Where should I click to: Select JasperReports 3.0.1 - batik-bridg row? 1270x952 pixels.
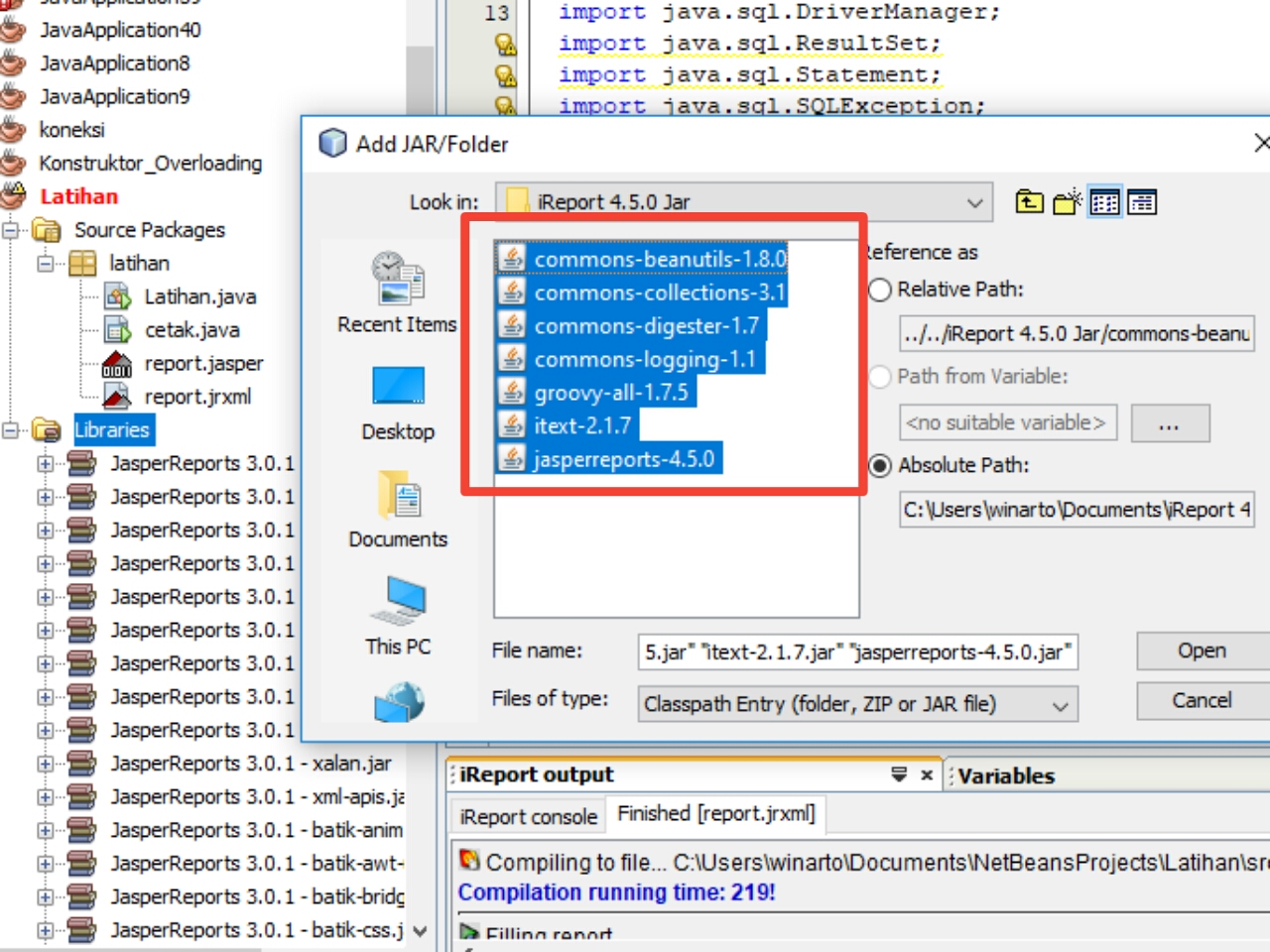tap(257, 896)
